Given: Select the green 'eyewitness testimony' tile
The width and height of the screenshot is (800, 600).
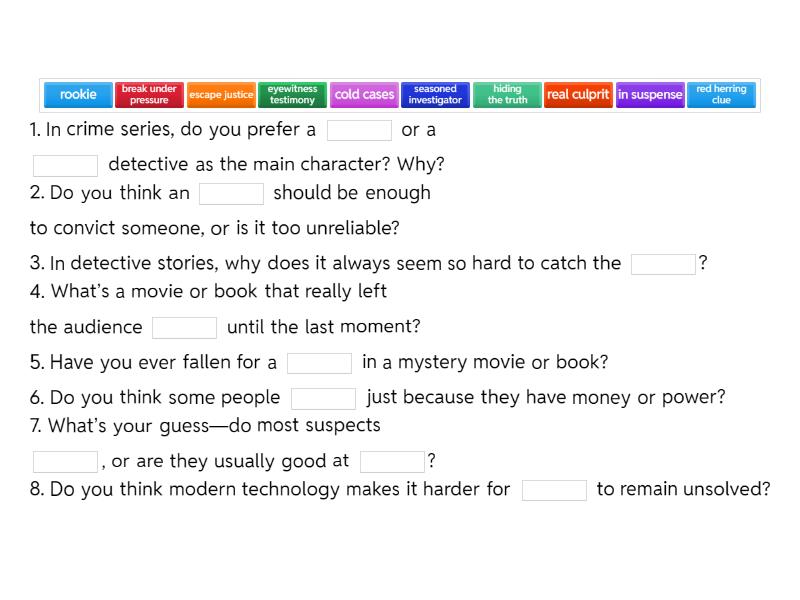Looking at the screenshot, I should point(292,95).
